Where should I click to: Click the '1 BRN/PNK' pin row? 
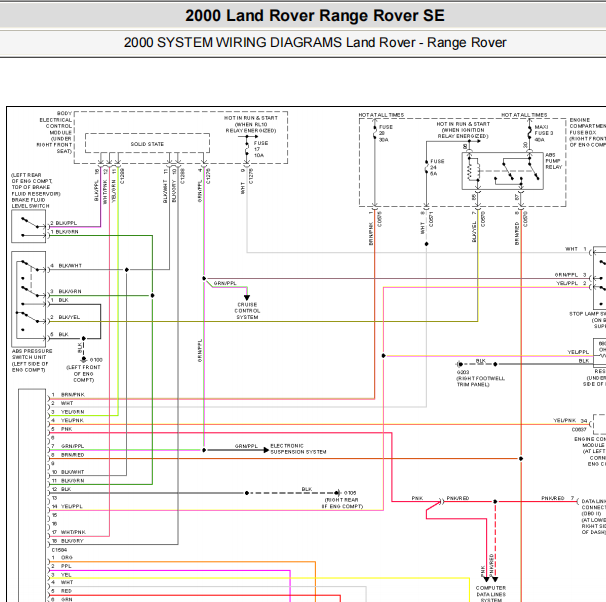point(68,395)
